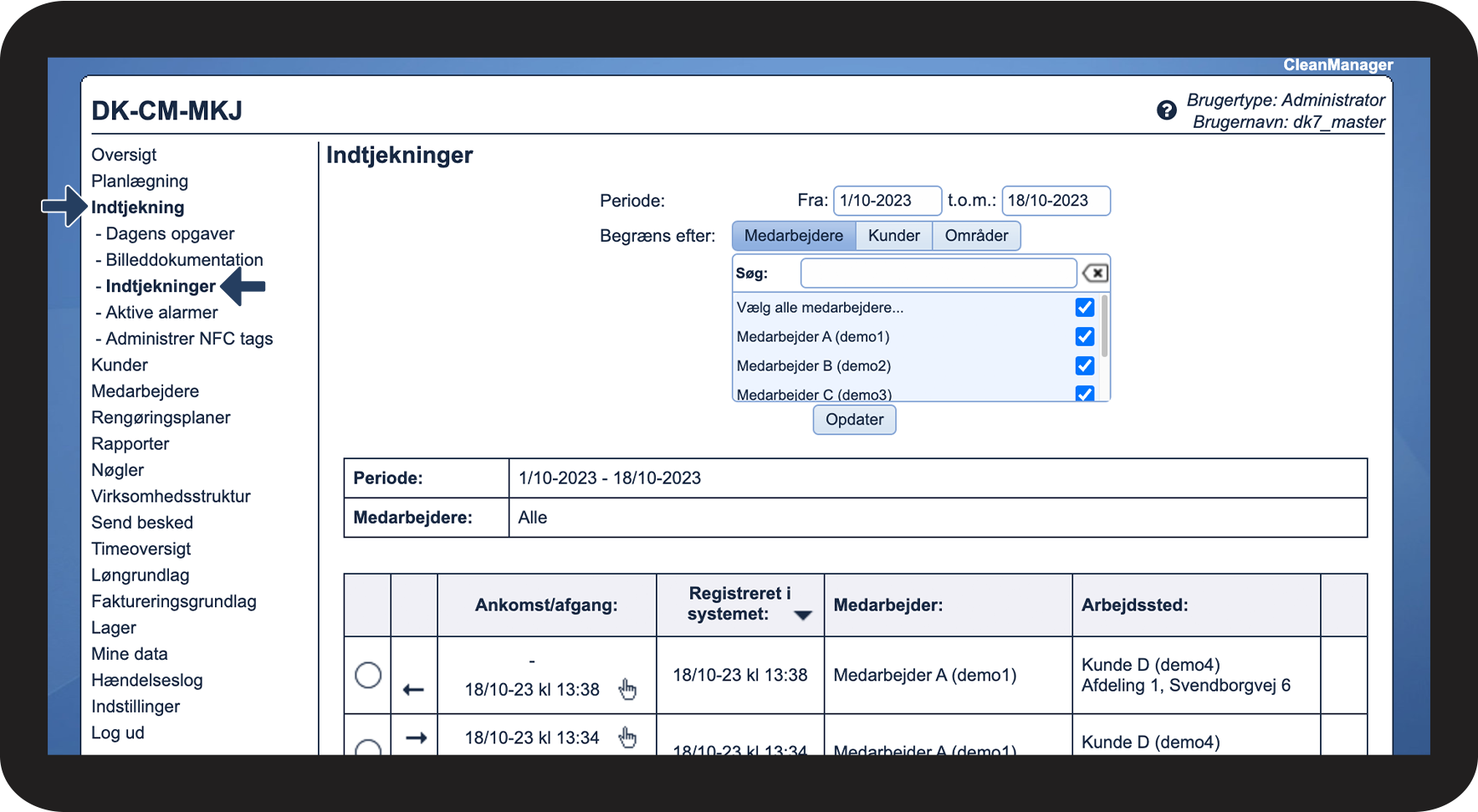Sort by Registreret i systemet arrow
This screenshot has height=812, width=1478.
[803, 615]
